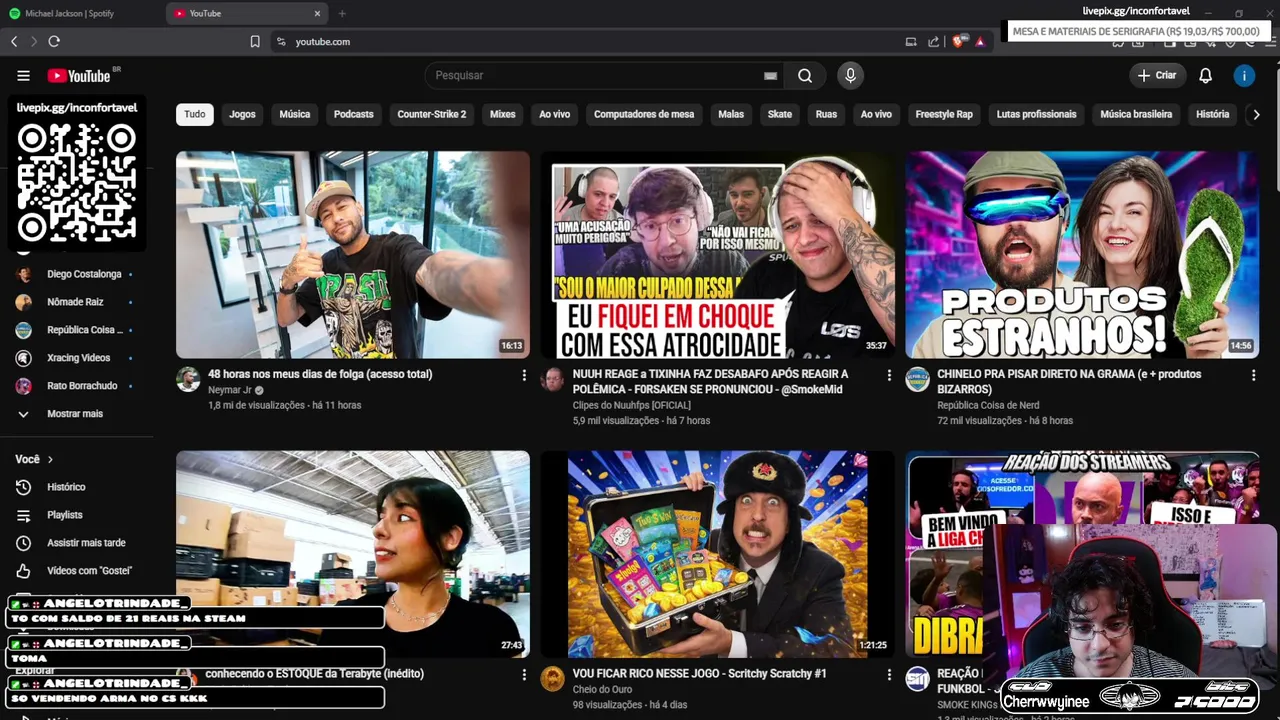
Task: Select the Skate filter chip
Action: [x=780, y=114]
